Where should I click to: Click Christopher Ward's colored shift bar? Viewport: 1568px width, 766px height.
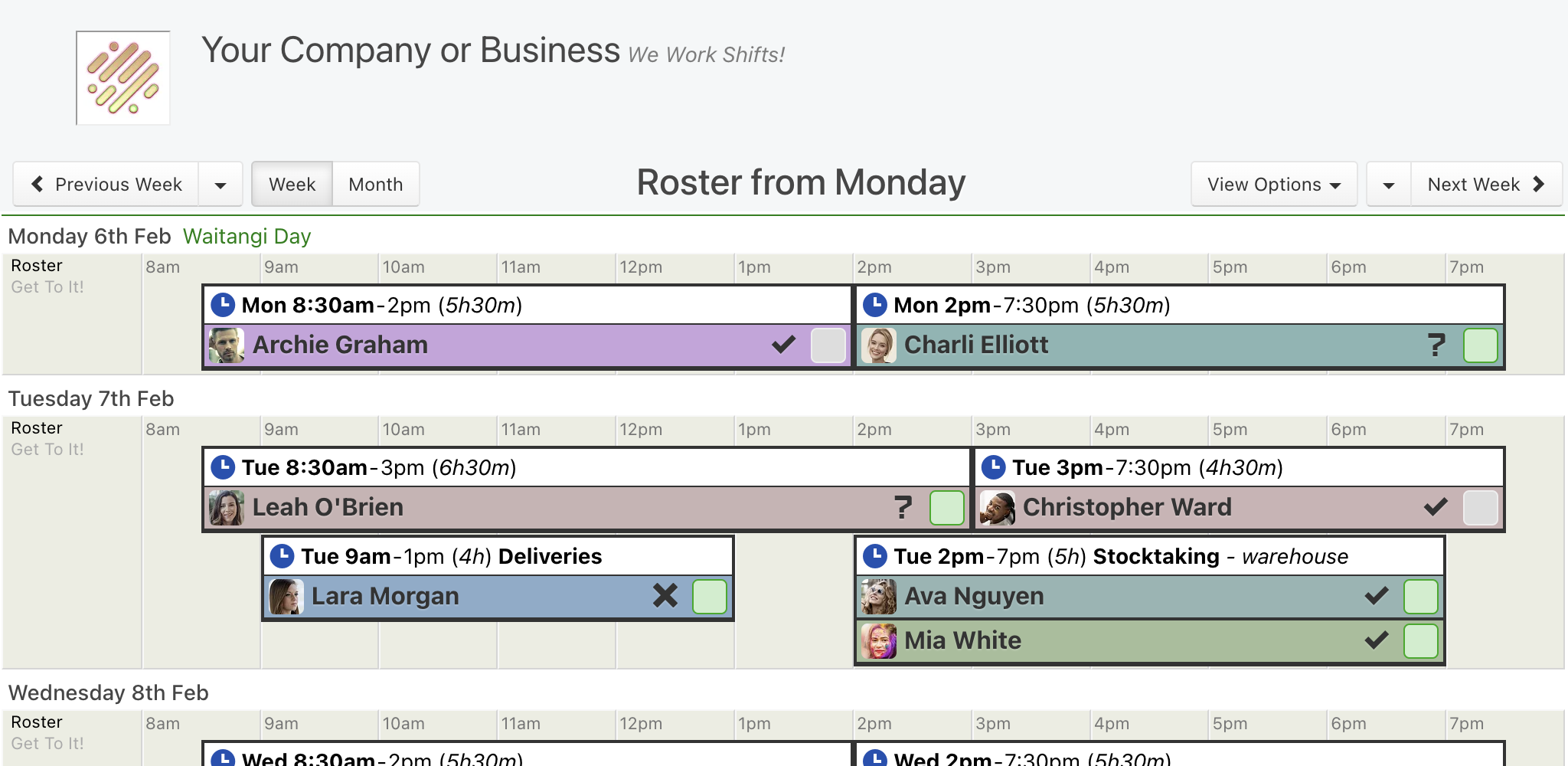[x=1239, y=508]
